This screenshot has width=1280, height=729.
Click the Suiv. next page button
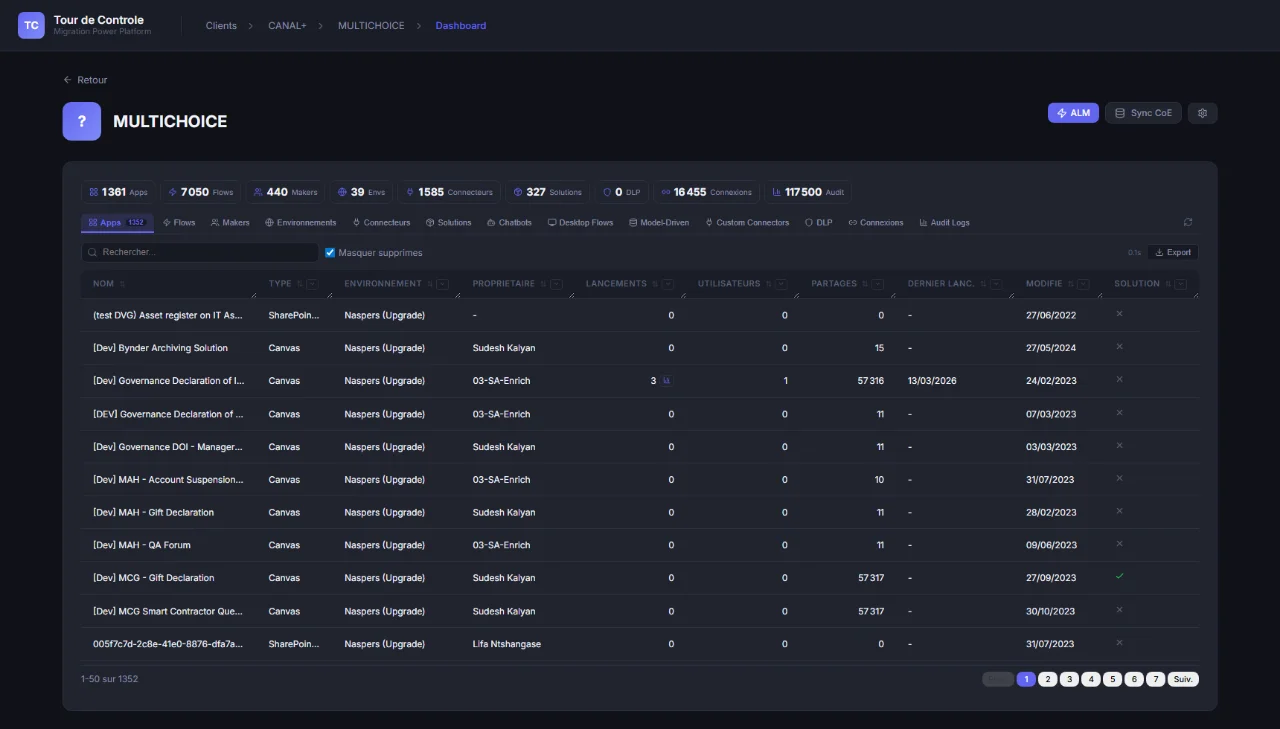point(1183,679)
